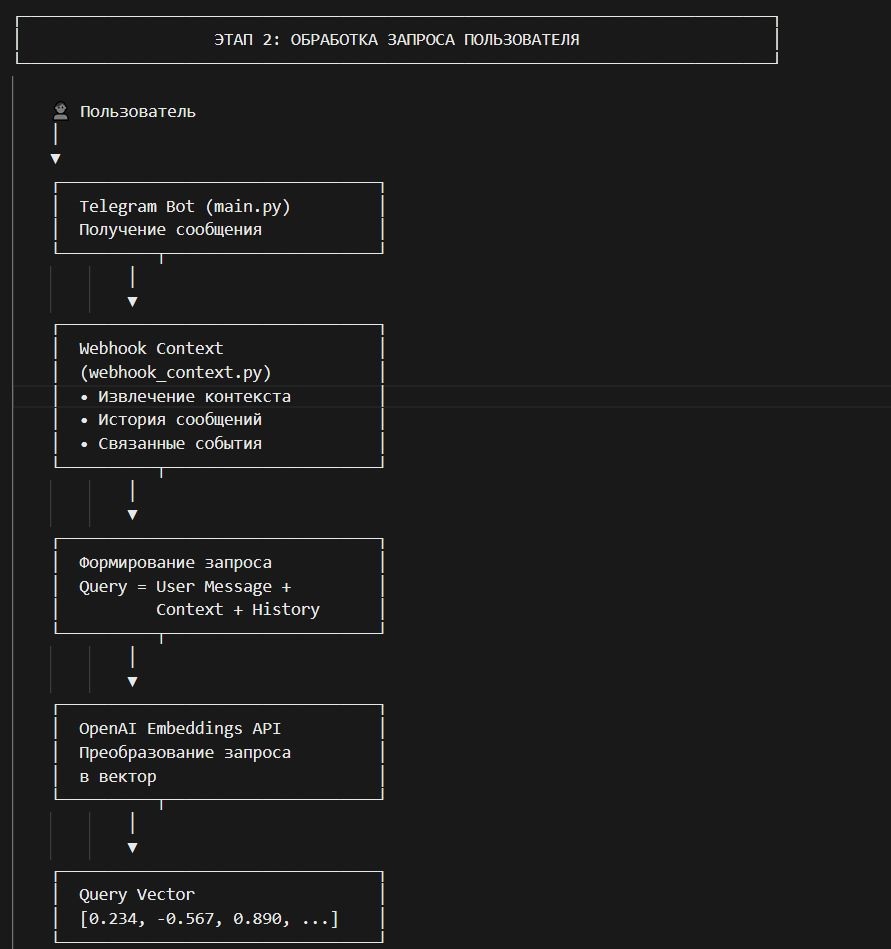Image resolution: width=891 pixels, height=949 pixels.
Task: Click the ЭТАП 2 header title text
Action: tap(396, 40)
